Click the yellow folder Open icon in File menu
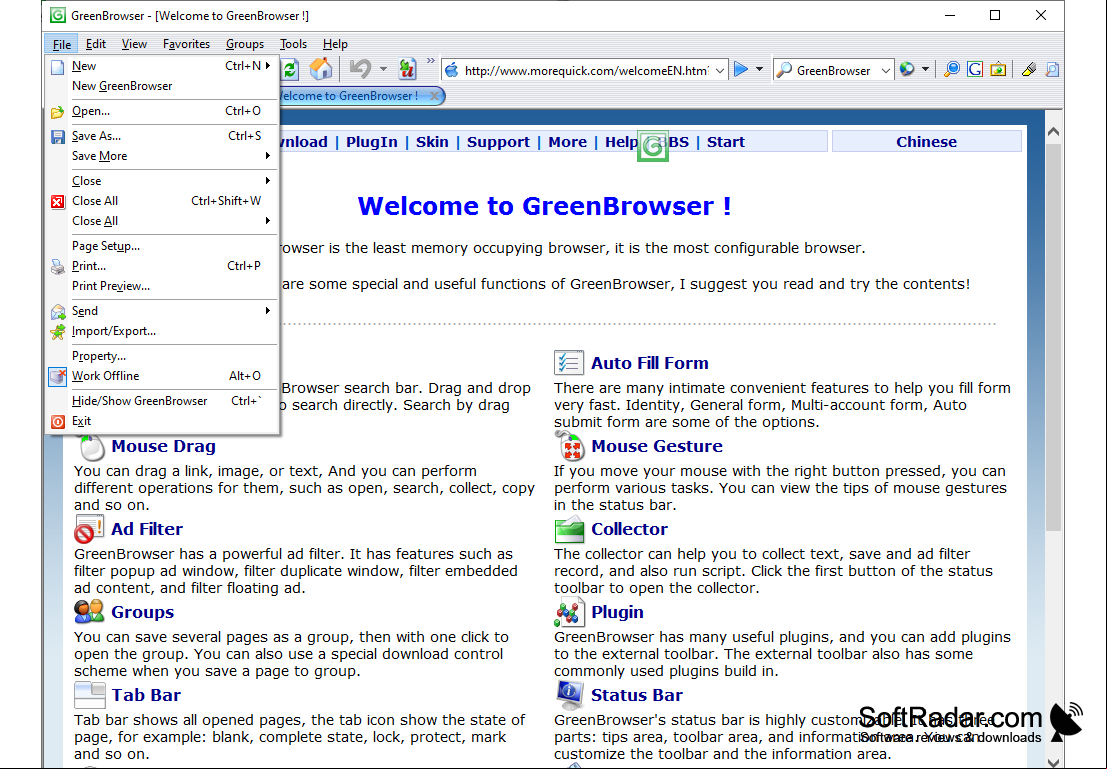 pyautogui.click(x=57, y=112)
